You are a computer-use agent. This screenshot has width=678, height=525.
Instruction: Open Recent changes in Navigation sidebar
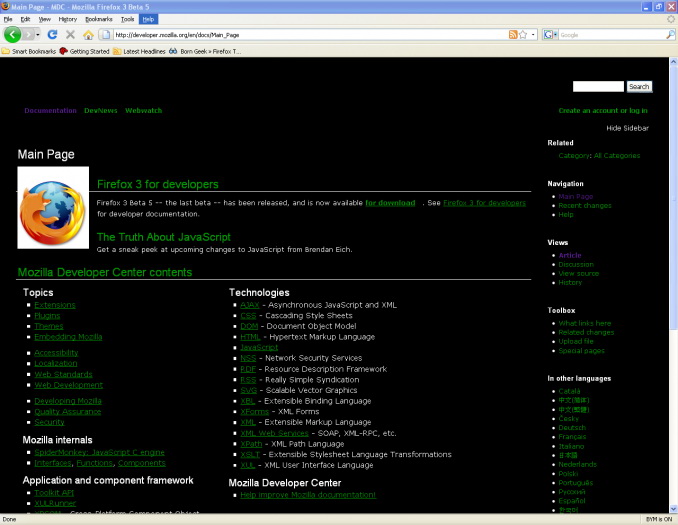(585, 205)
